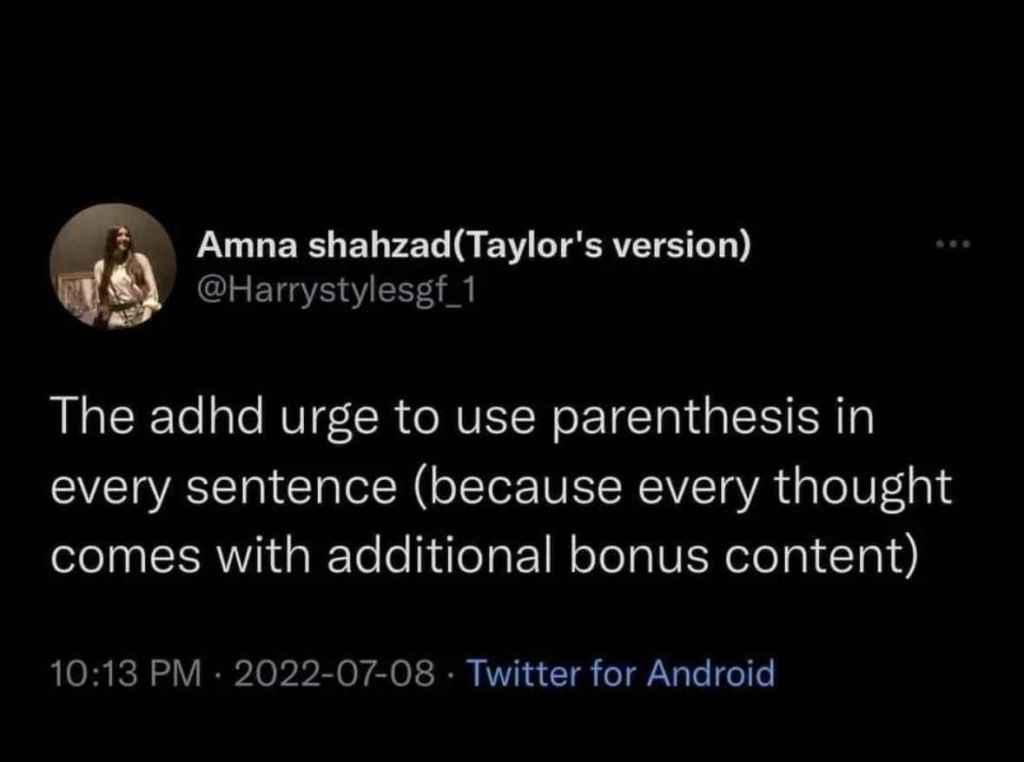Click the word "Android" in the source label
The width and height of the screenshot is (1024, 762).
[710, 673]
